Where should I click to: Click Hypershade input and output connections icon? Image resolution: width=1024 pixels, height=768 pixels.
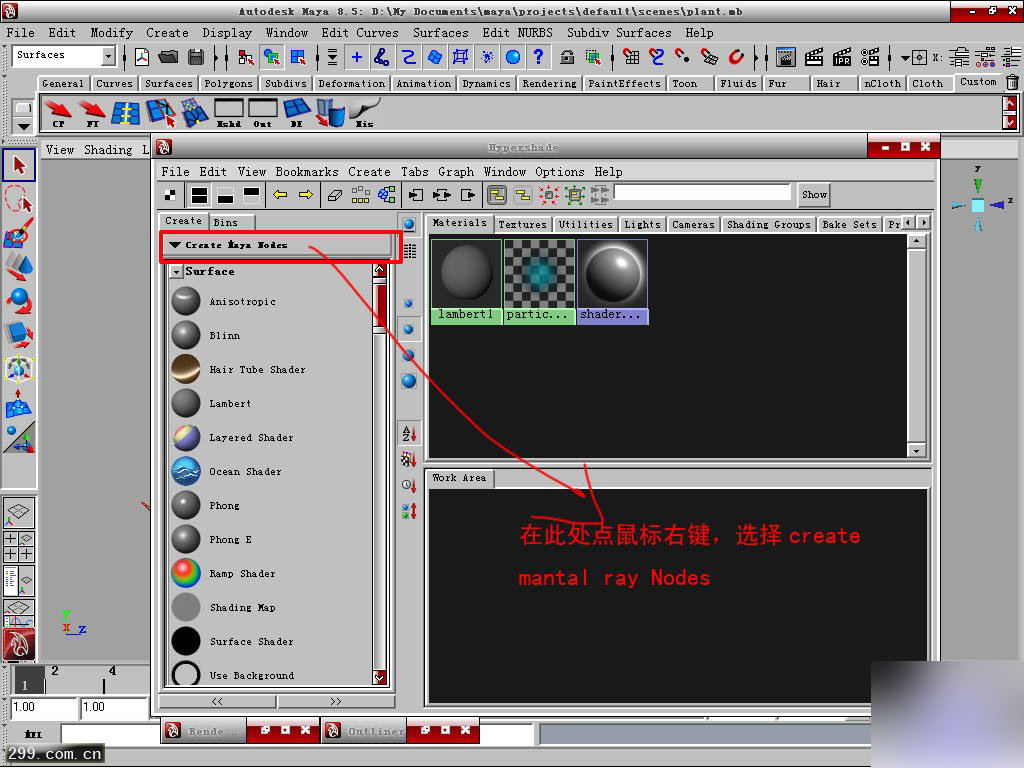tap(442, 195)
